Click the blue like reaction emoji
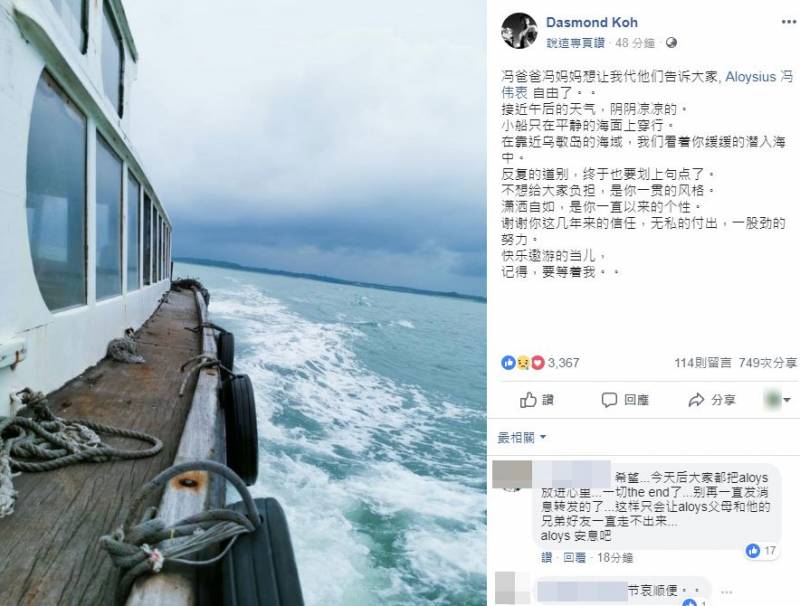The height and width of the screenshot is (606, 800). (x=508, y=363)
